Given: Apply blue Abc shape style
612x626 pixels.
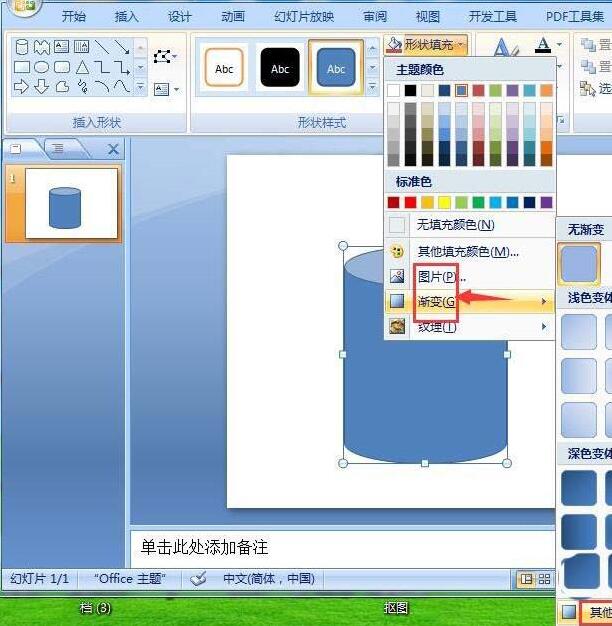Looking at the screenshot, I should point(336,67).
